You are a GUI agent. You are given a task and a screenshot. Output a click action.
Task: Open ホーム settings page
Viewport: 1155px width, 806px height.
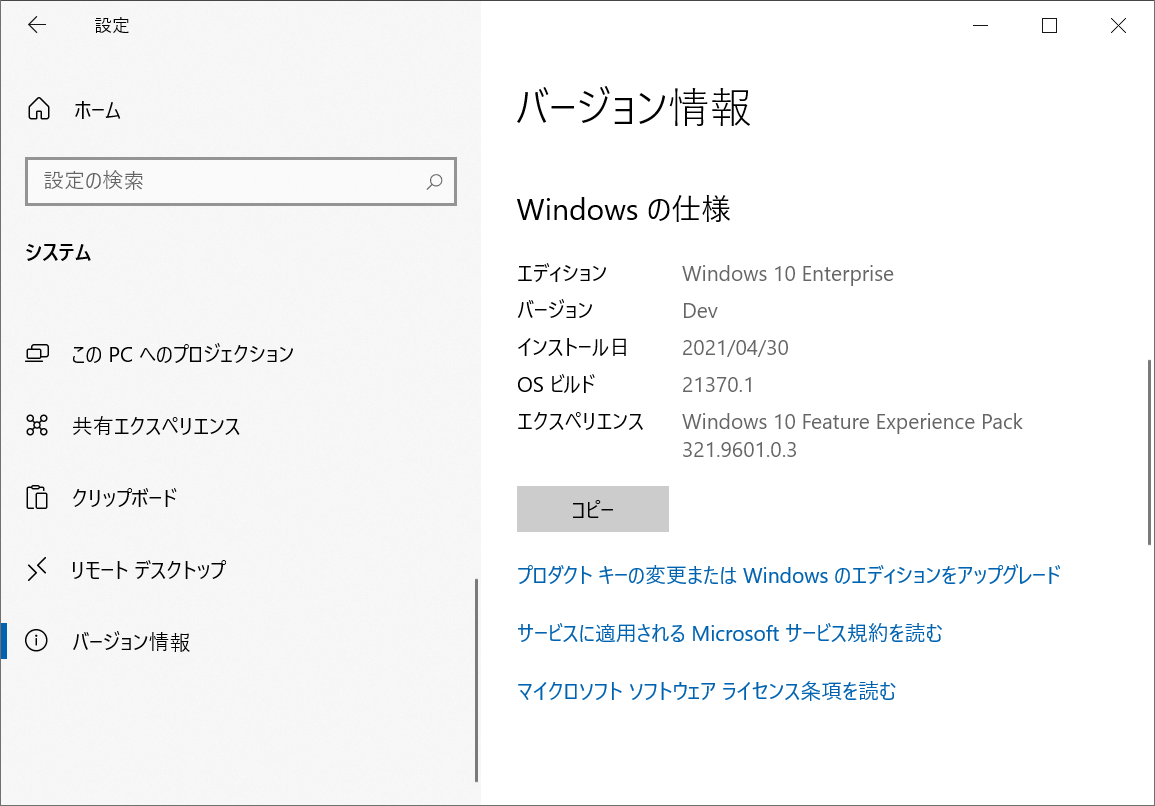97,110
